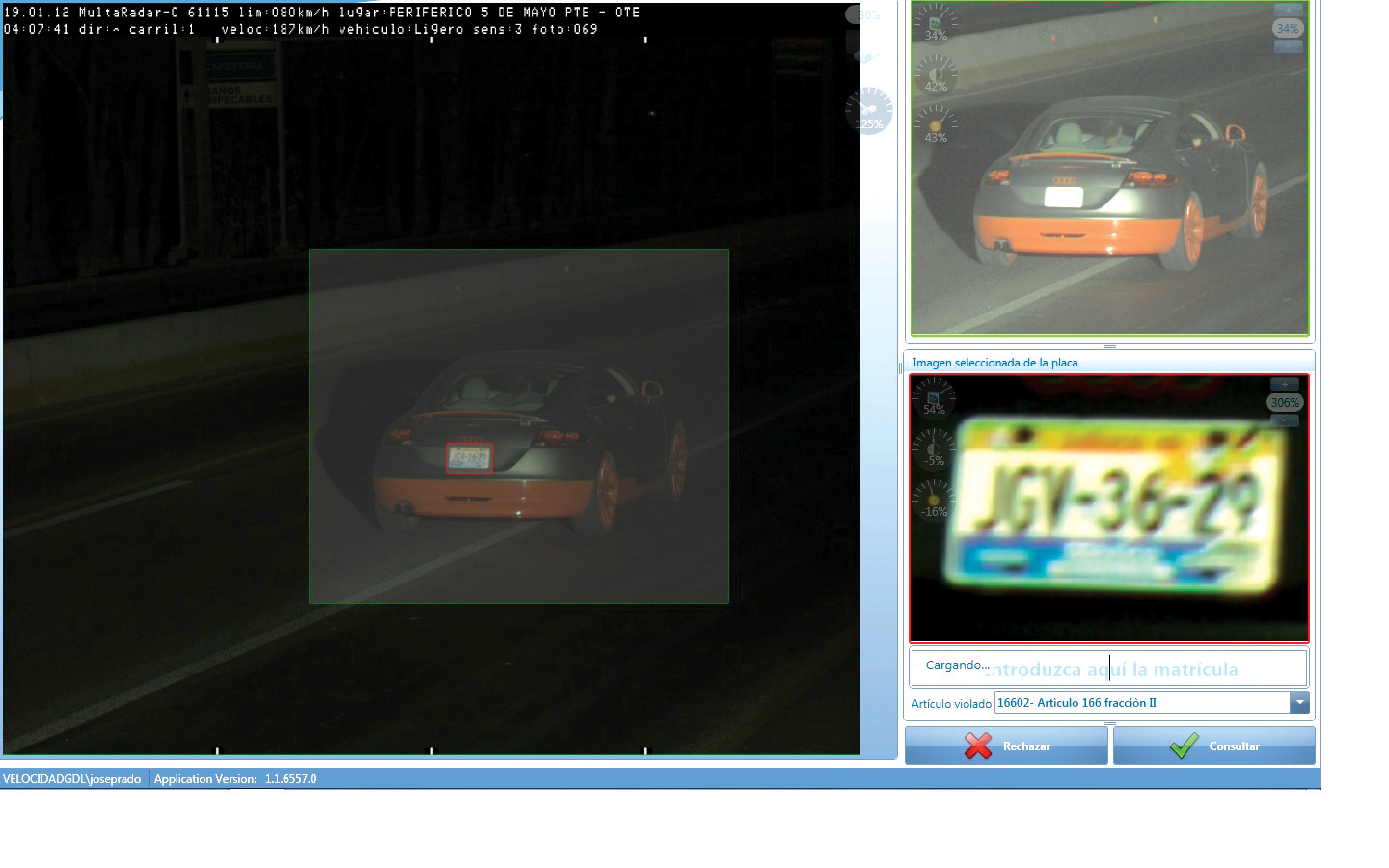
Task: Click the 'Cargando...' text in the input area
Action: [x=958, y=665]
